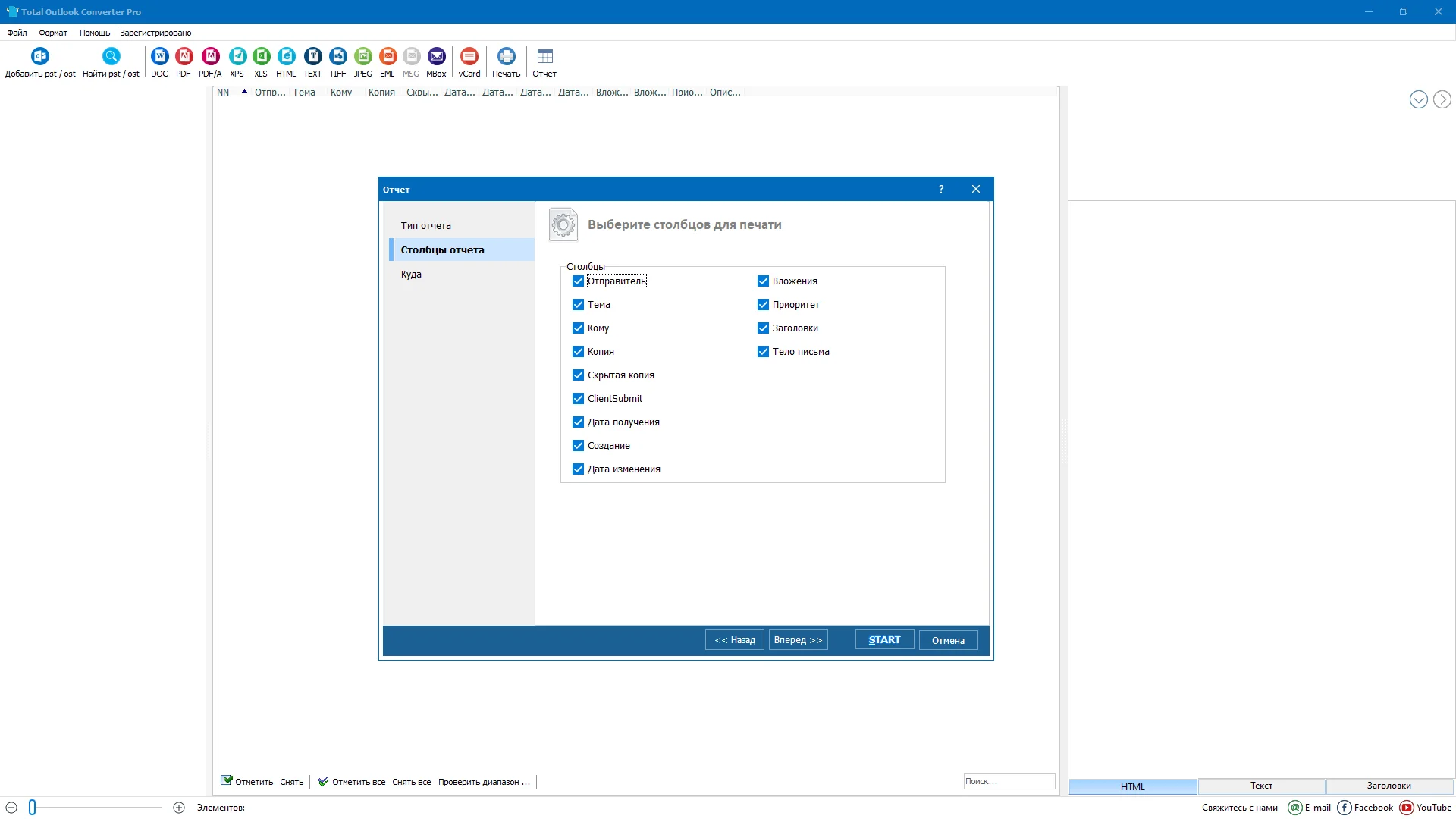This screenshot has height=819, width=1456.
Task: Toggle the Создание checkbox
Action: [578, 446]
